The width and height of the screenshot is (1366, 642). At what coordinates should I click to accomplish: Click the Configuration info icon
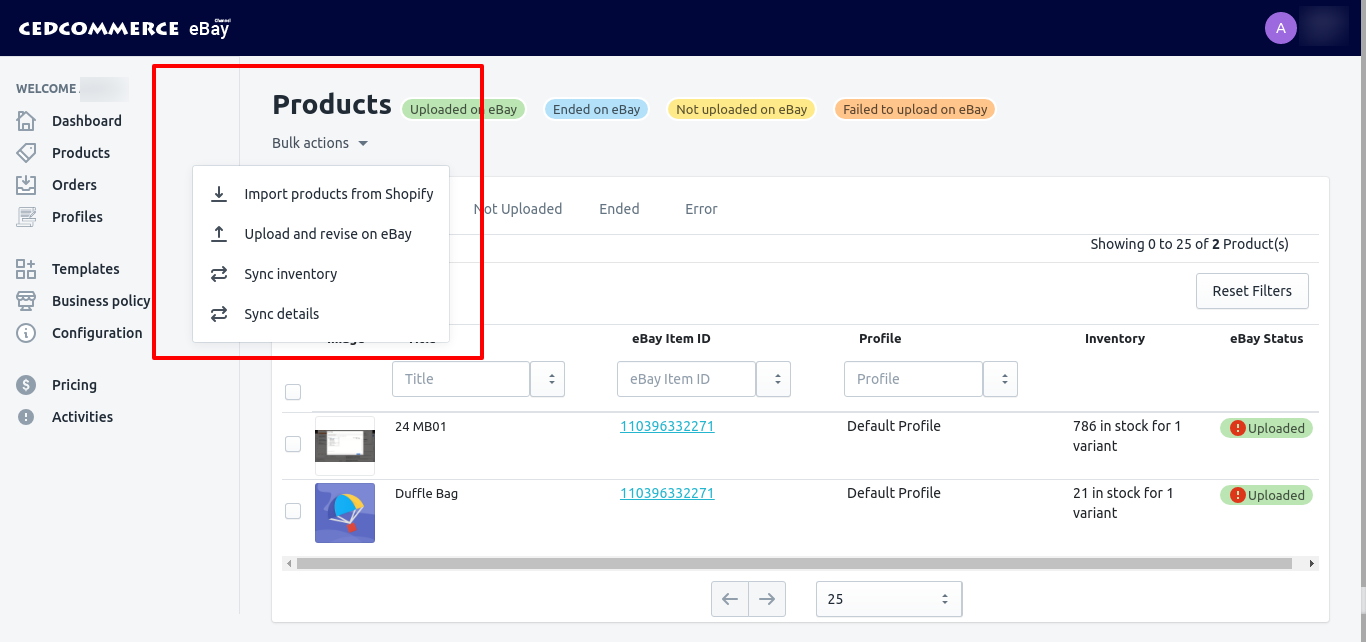[26, 333]
